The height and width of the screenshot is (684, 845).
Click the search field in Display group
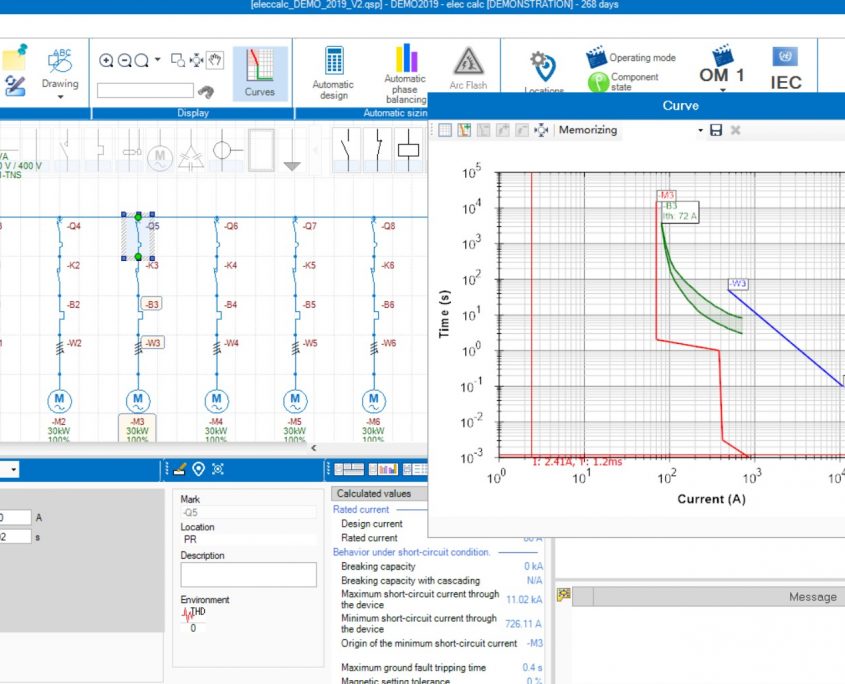(145, 90)
